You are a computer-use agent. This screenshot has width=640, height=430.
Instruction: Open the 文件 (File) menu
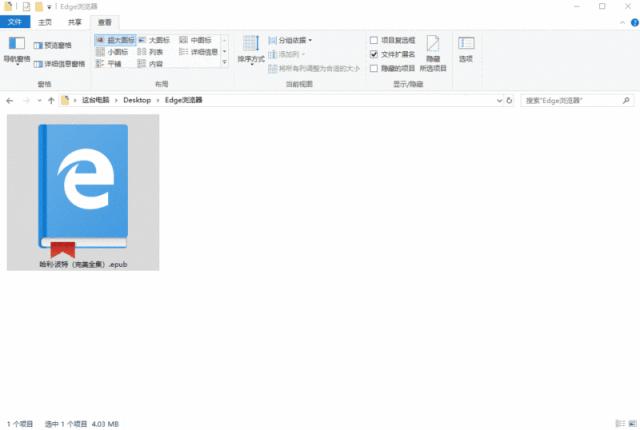point(15,22)
